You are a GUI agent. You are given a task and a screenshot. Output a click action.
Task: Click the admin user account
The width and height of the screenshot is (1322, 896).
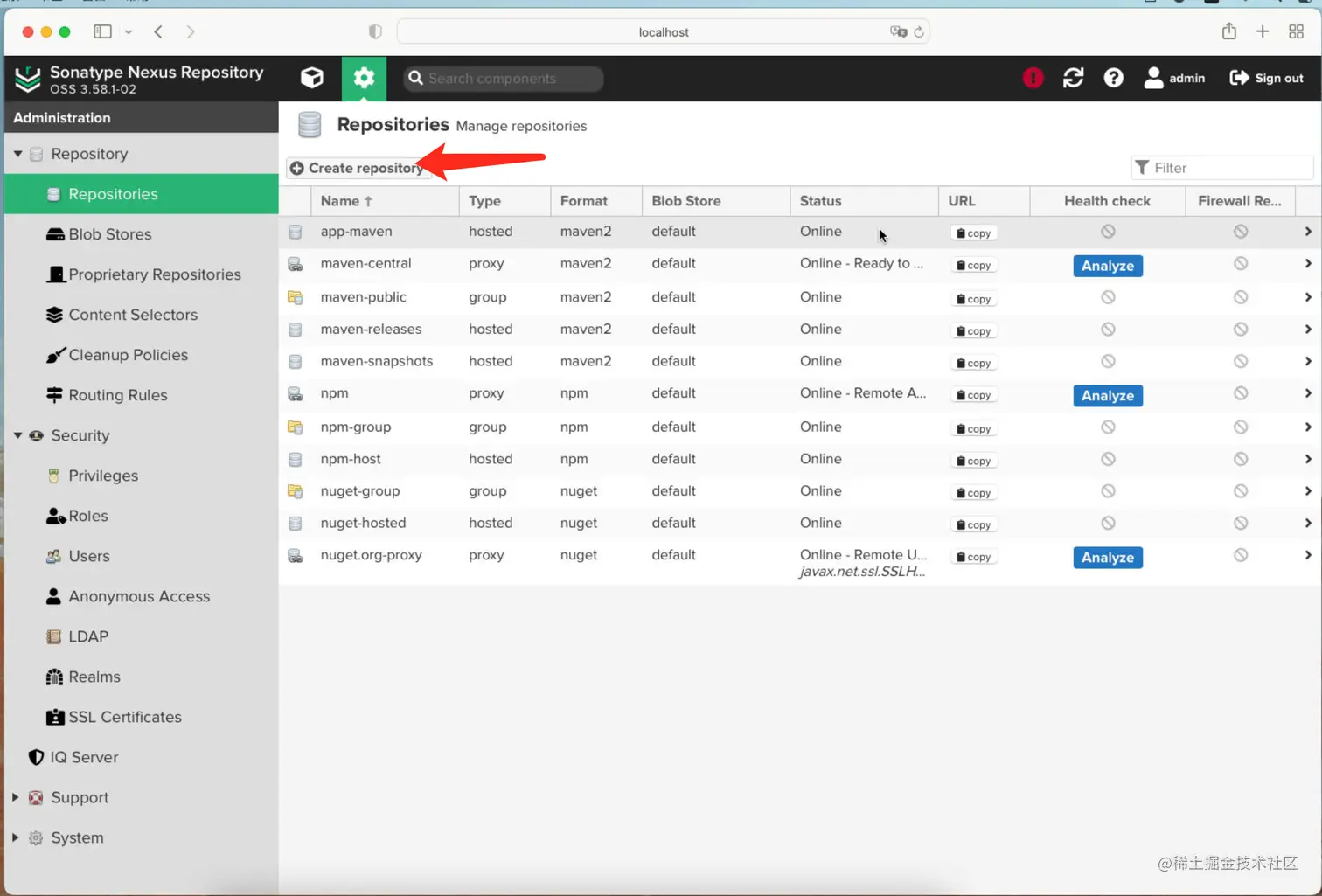coord(1175,78)
